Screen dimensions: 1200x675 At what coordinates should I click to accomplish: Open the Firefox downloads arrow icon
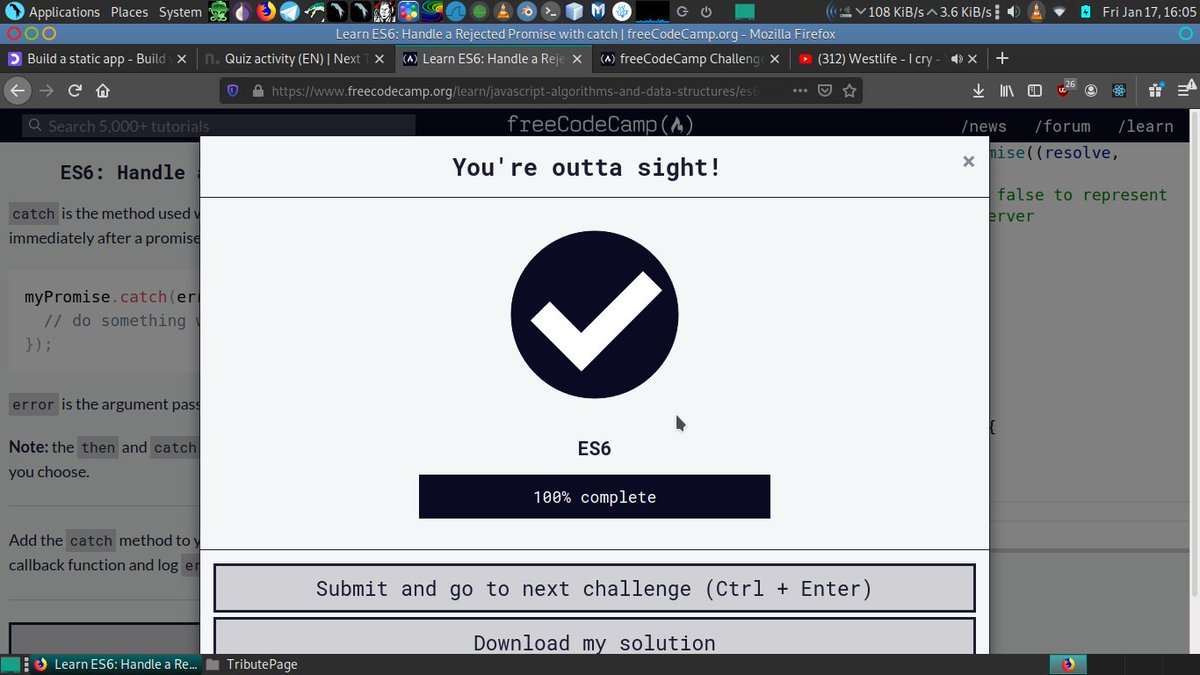978,91
